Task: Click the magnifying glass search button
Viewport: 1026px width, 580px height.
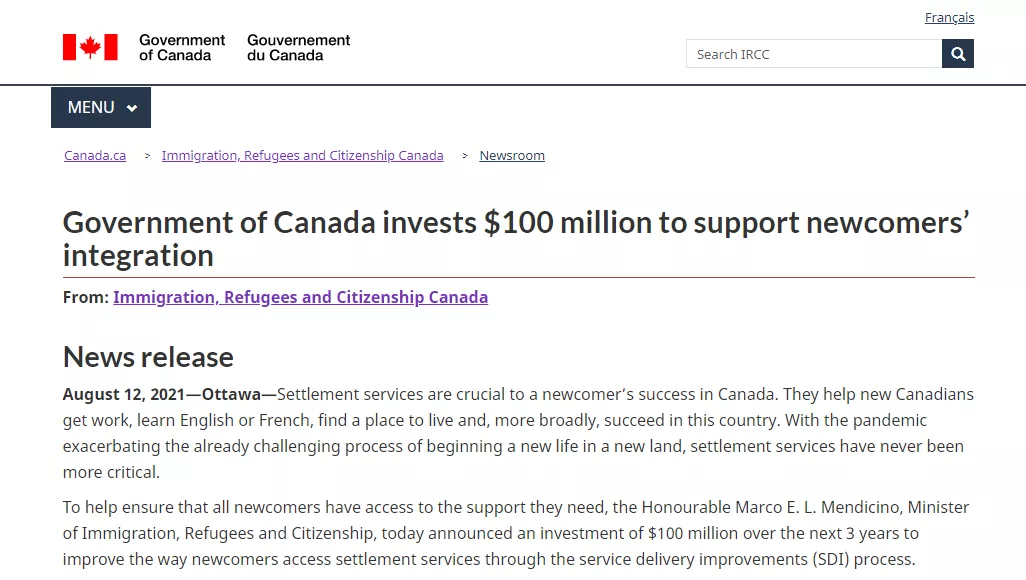Action: click(x=957, y=54)
